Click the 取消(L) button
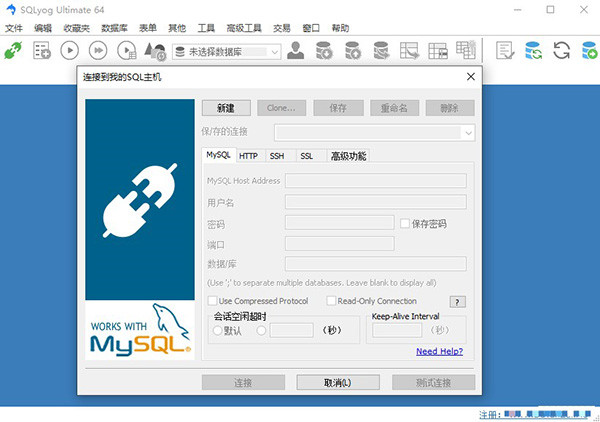Viewport: 600px width, 422px height. (x=338, y=382)
